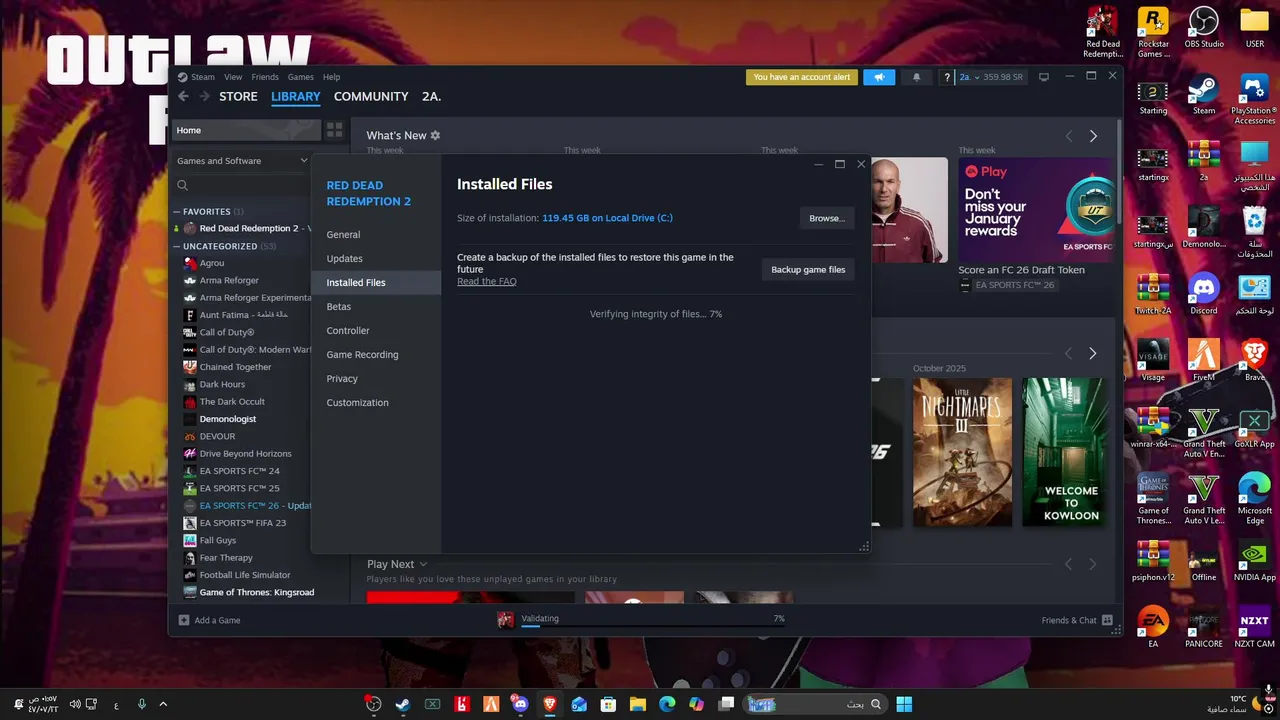Open the Discord desktop shortcut
The width and height of the screenshot is (1280, 720).
(1204, 295)
